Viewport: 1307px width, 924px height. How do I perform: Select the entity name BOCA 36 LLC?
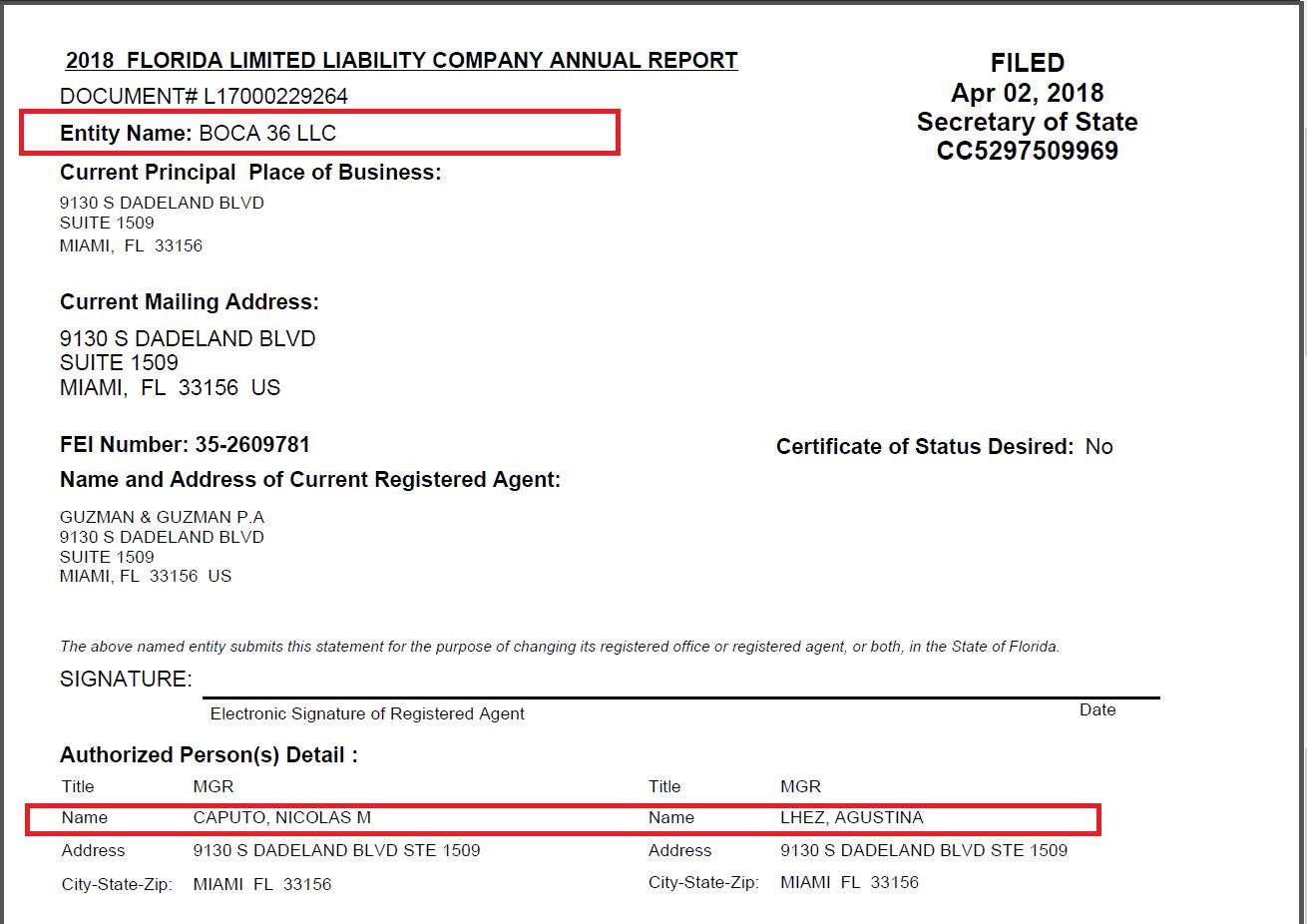coord(267,134)
